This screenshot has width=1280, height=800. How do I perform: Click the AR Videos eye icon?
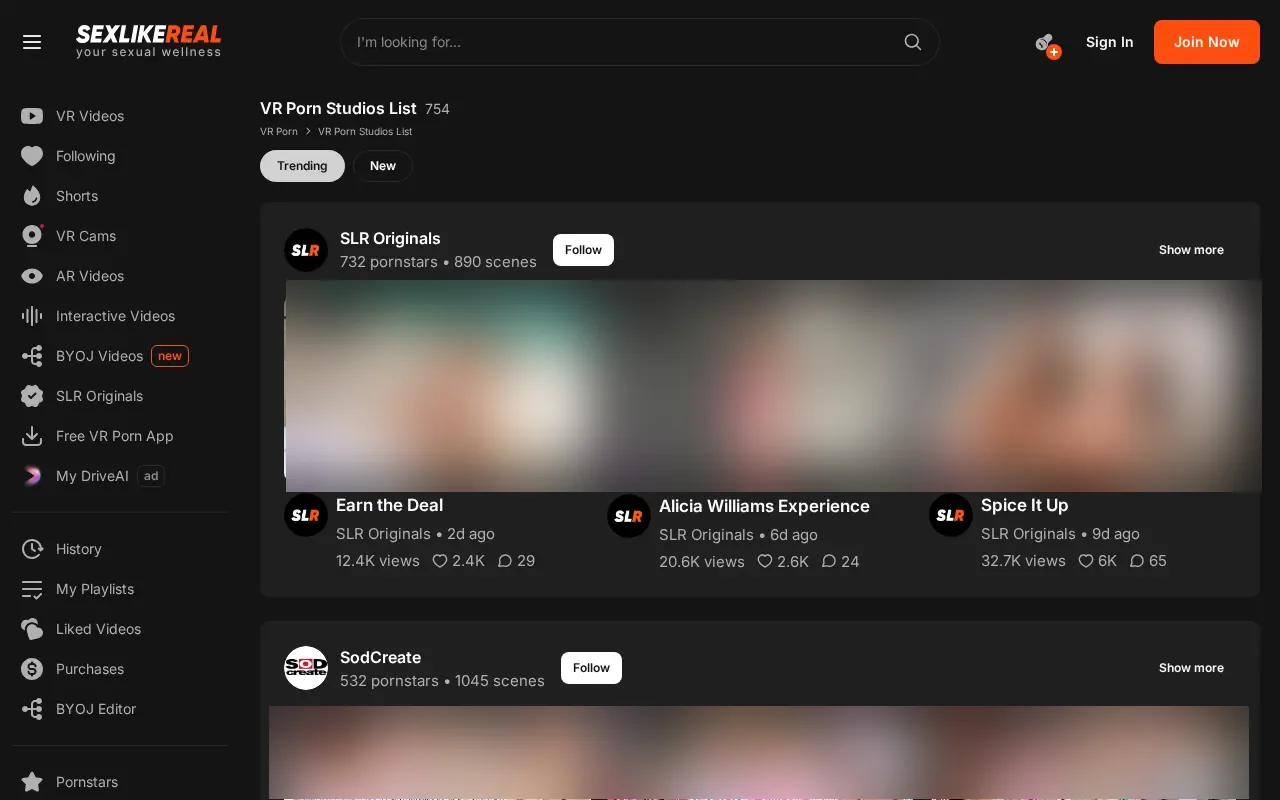tap(32, 276)
